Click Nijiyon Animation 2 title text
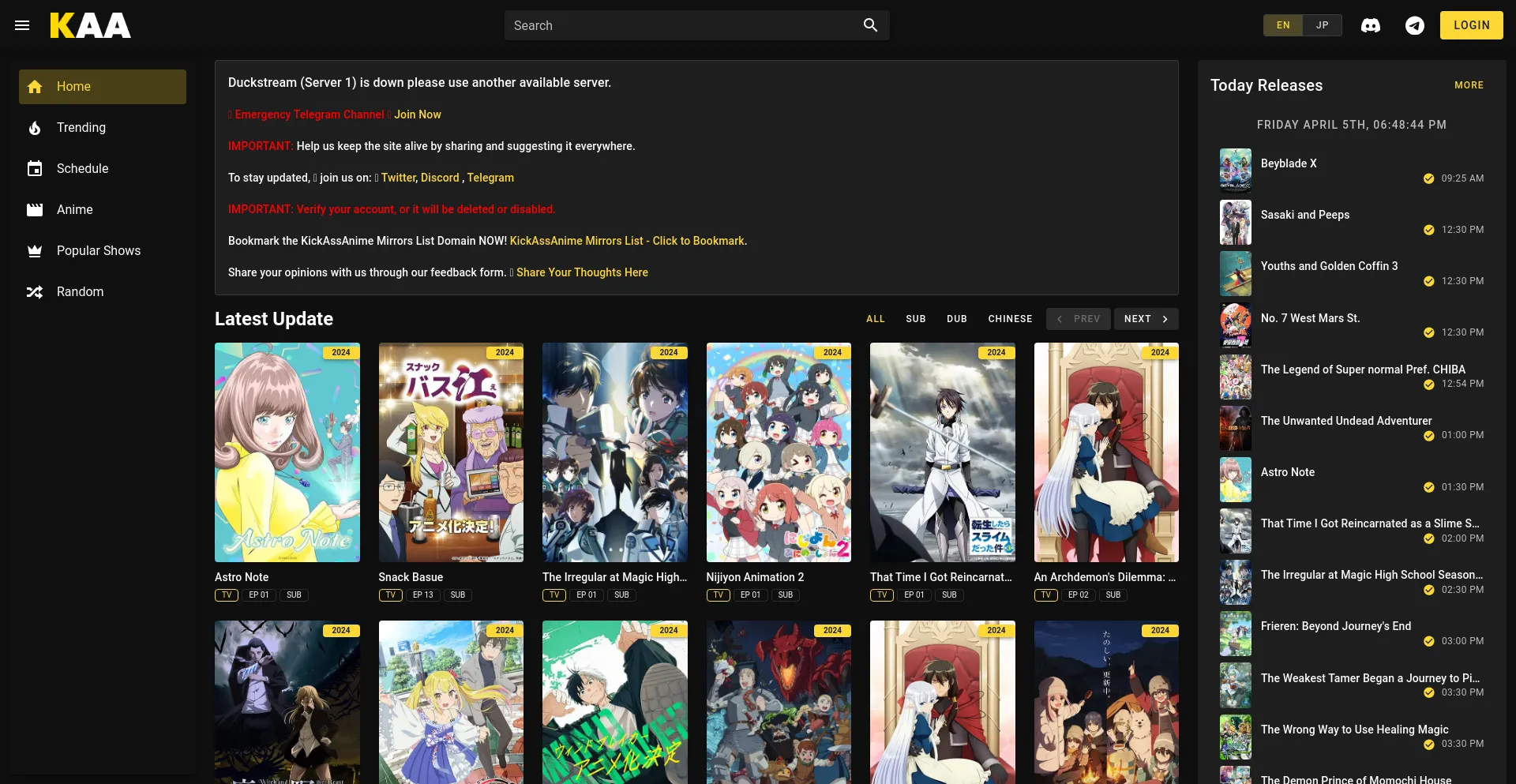 coord(755,577)
